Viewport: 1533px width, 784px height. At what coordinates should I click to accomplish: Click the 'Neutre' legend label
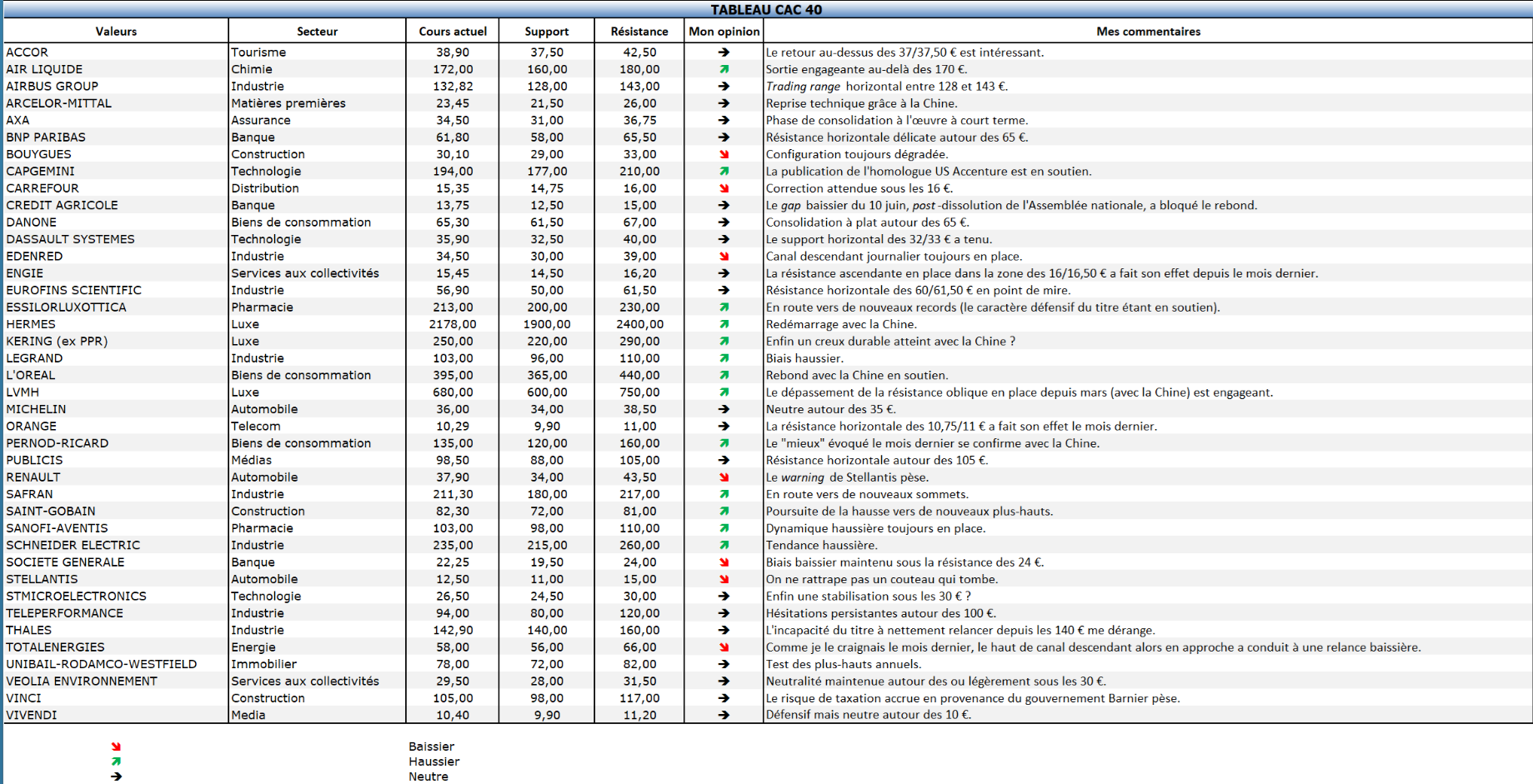428,777
